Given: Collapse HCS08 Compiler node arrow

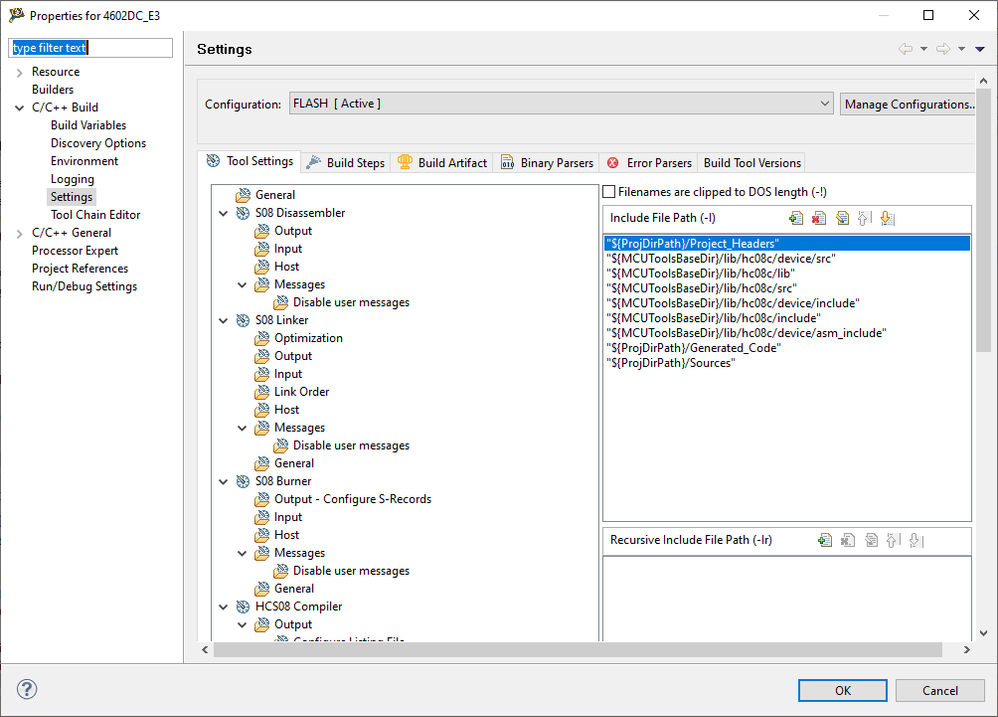Looking at the screenshot, I should (223, 607).
